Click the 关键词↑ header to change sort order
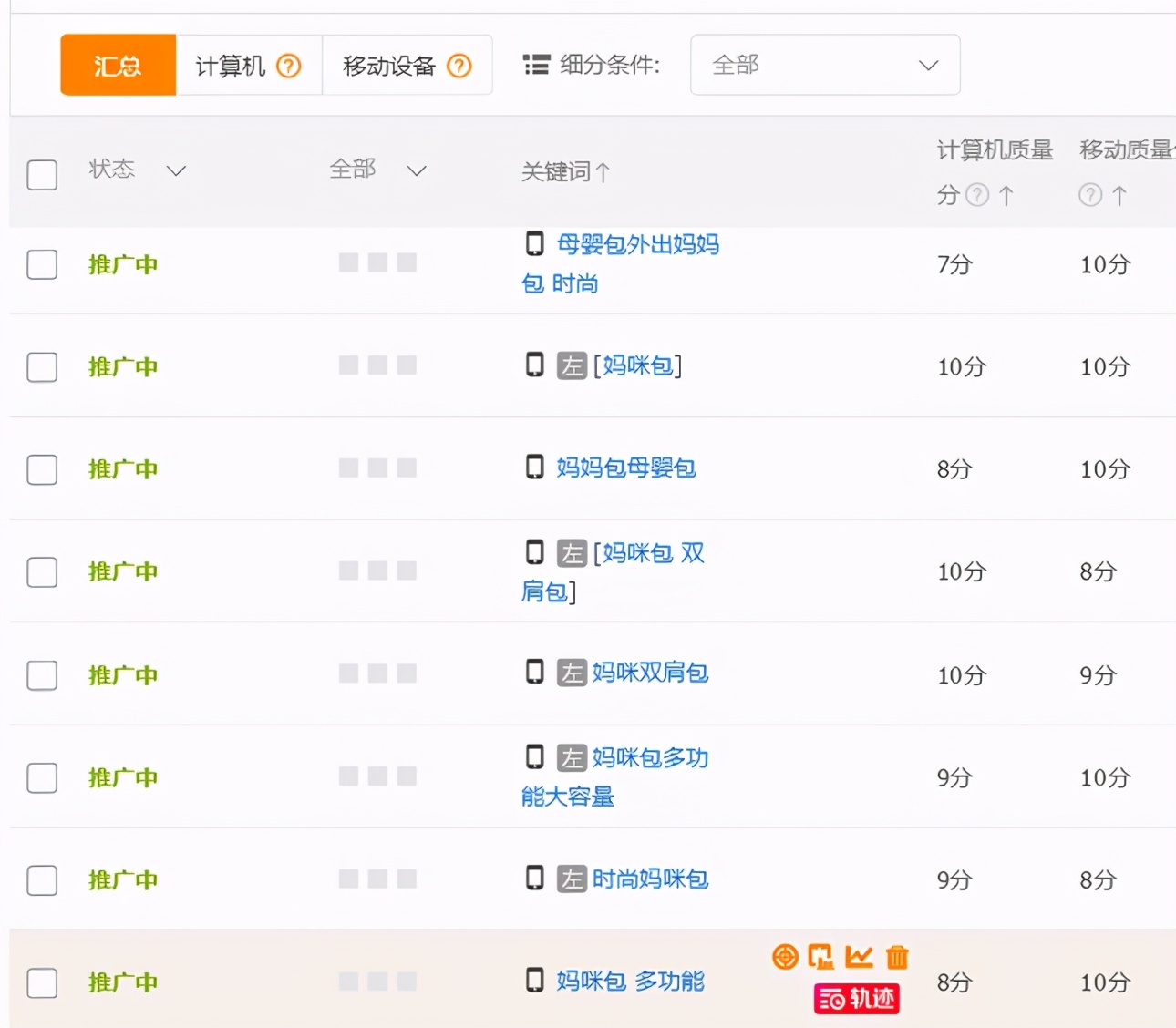The height and width of the screenshot is (1028, 1176). (565, 172)
